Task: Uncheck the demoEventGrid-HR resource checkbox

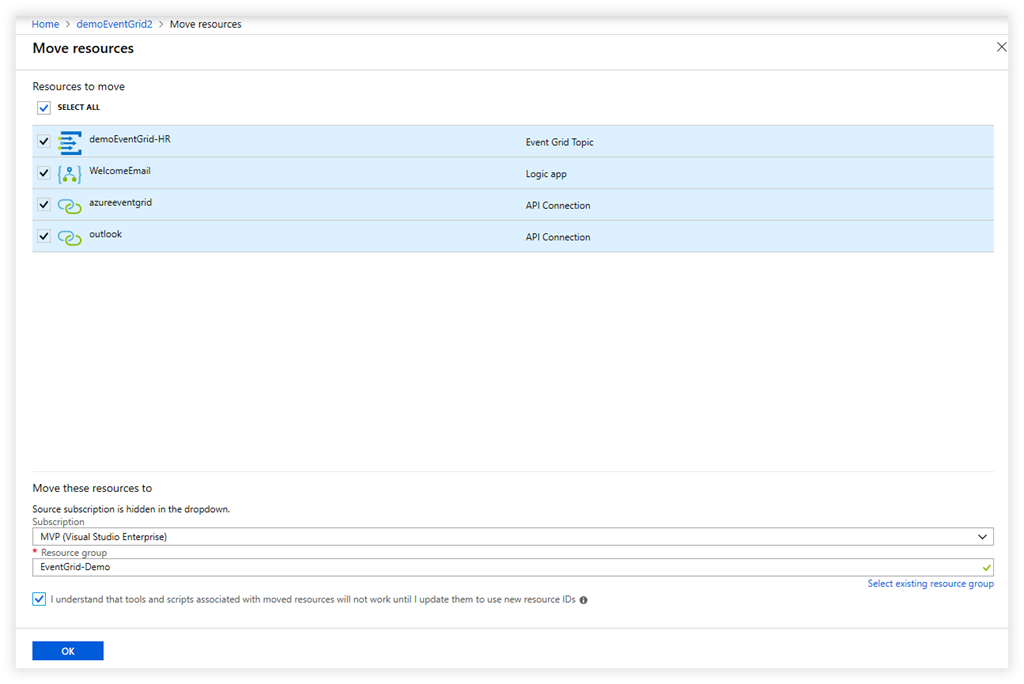Action: pos(44,142)
